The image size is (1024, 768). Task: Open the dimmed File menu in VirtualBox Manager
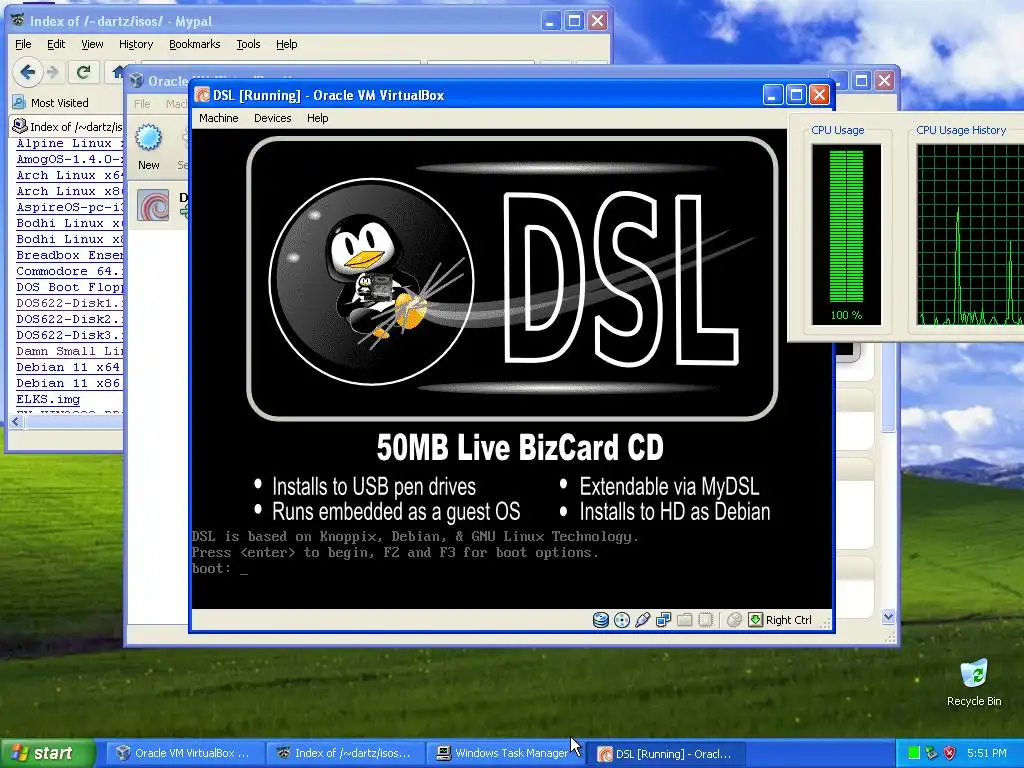pos(142,104)
